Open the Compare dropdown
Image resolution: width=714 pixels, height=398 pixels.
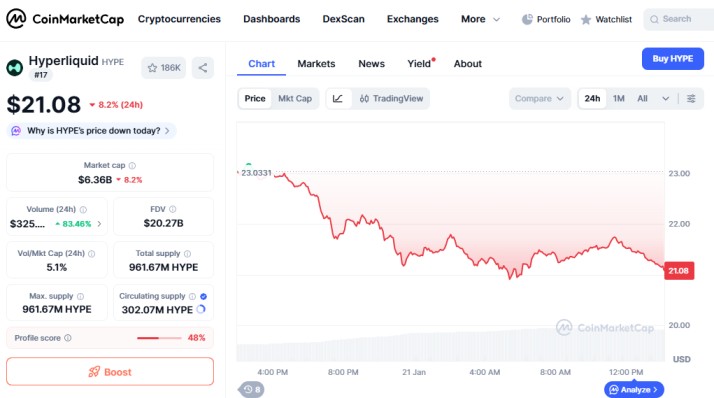click(539, 98)
